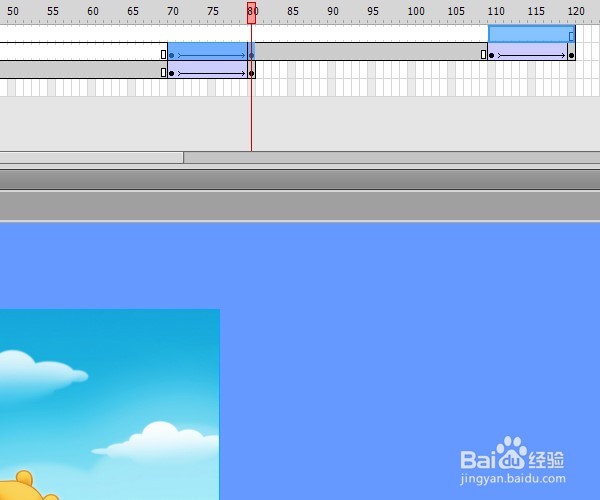Screen dimensions: 600x500
Task: Select second layer's keyframe dot at frame 70
Action: coord(171,55)
